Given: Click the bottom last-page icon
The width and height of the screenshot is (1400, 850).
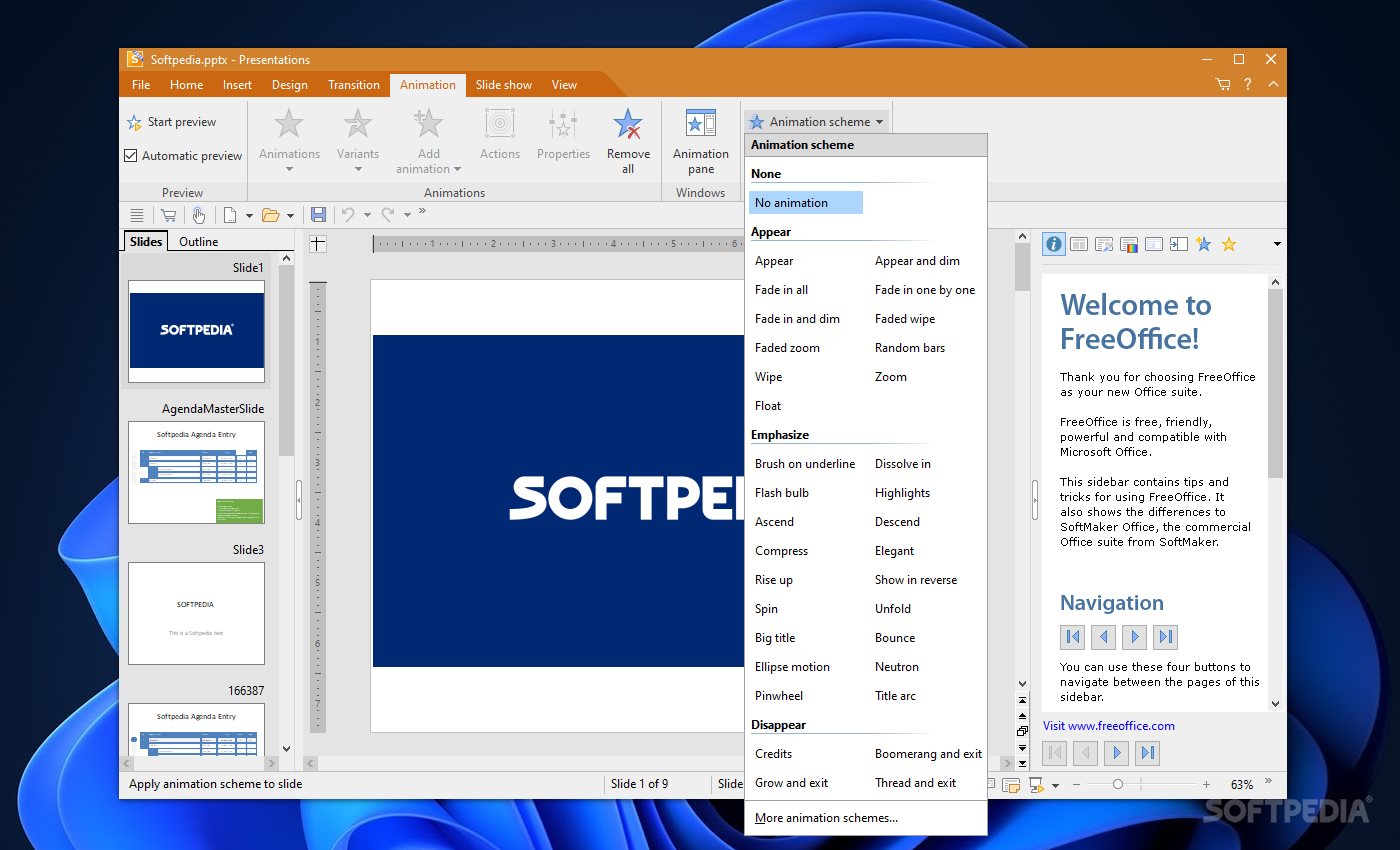Looking at the screenshot, I should click(1148, 753).
